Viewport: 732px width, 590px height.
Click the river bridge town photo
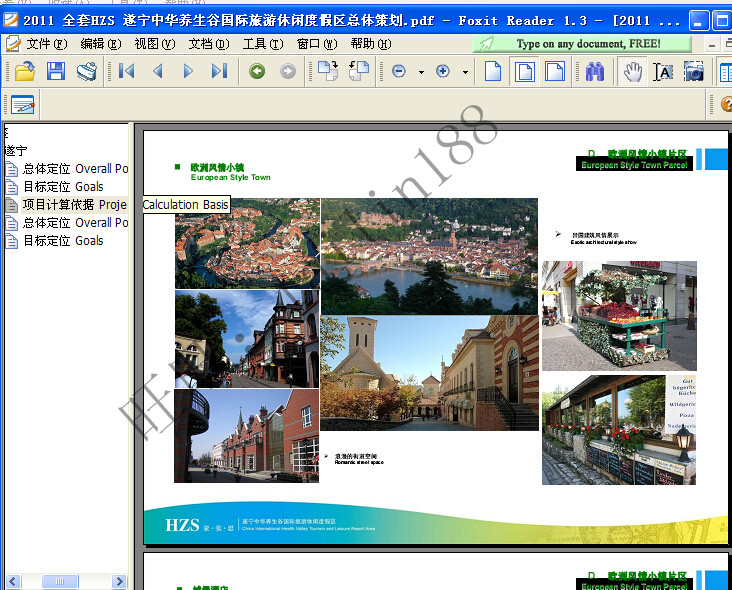click(x=429, y=256)
